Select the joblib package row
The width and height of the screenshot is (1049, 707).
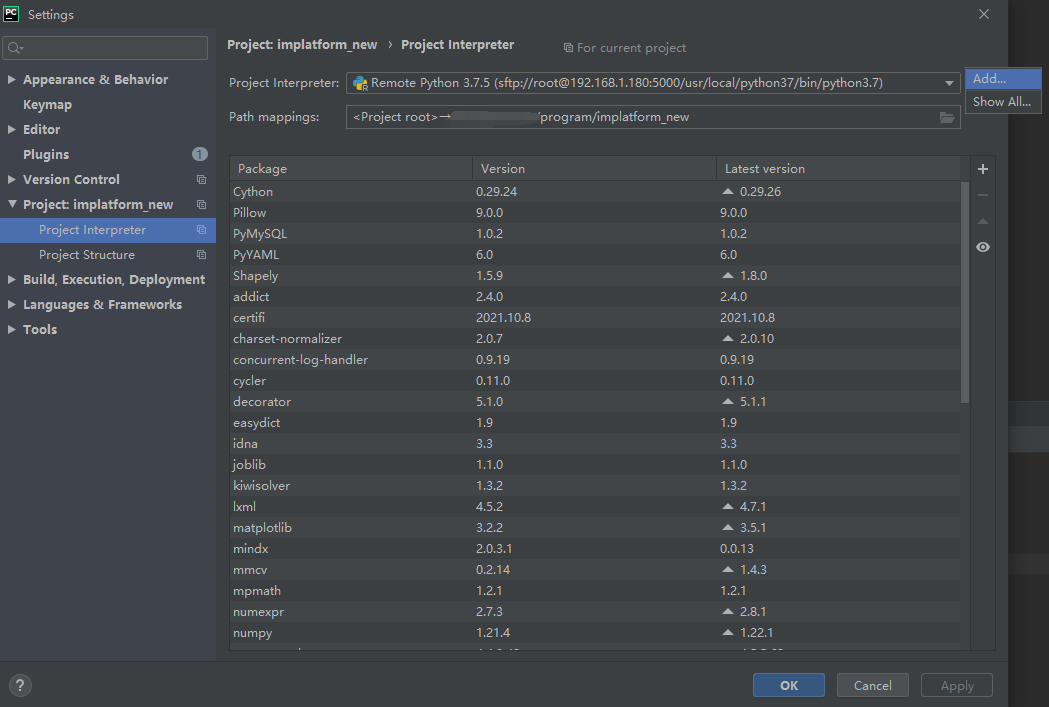point(595,465)
